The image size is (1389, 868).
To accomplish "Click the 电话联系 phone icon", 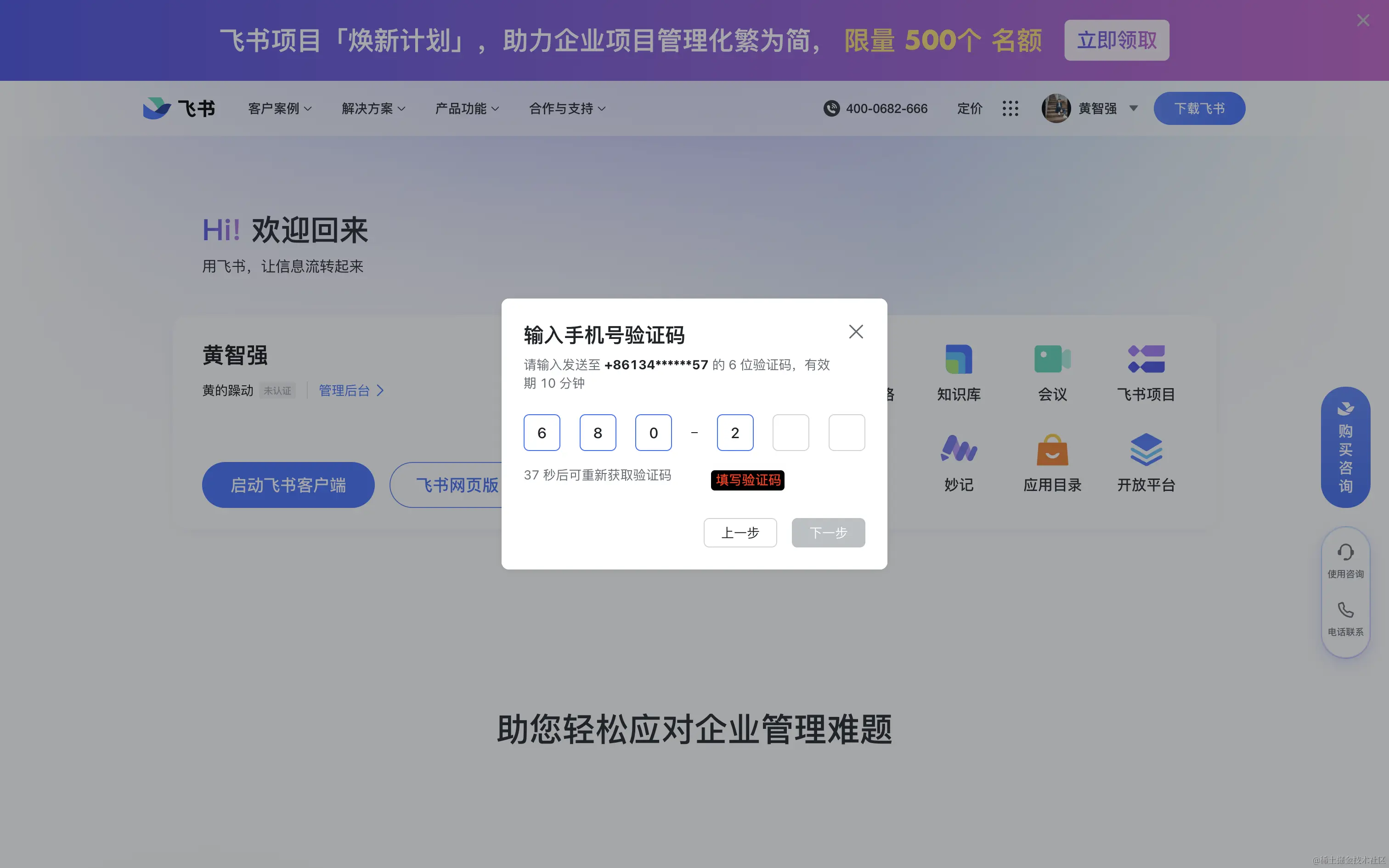I will (1345, 610).
